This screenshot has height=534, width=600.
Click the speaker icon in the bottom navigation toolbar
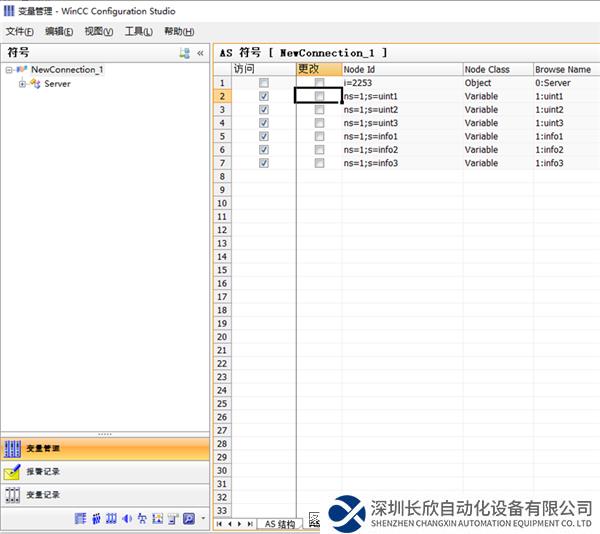click(127, 519)
